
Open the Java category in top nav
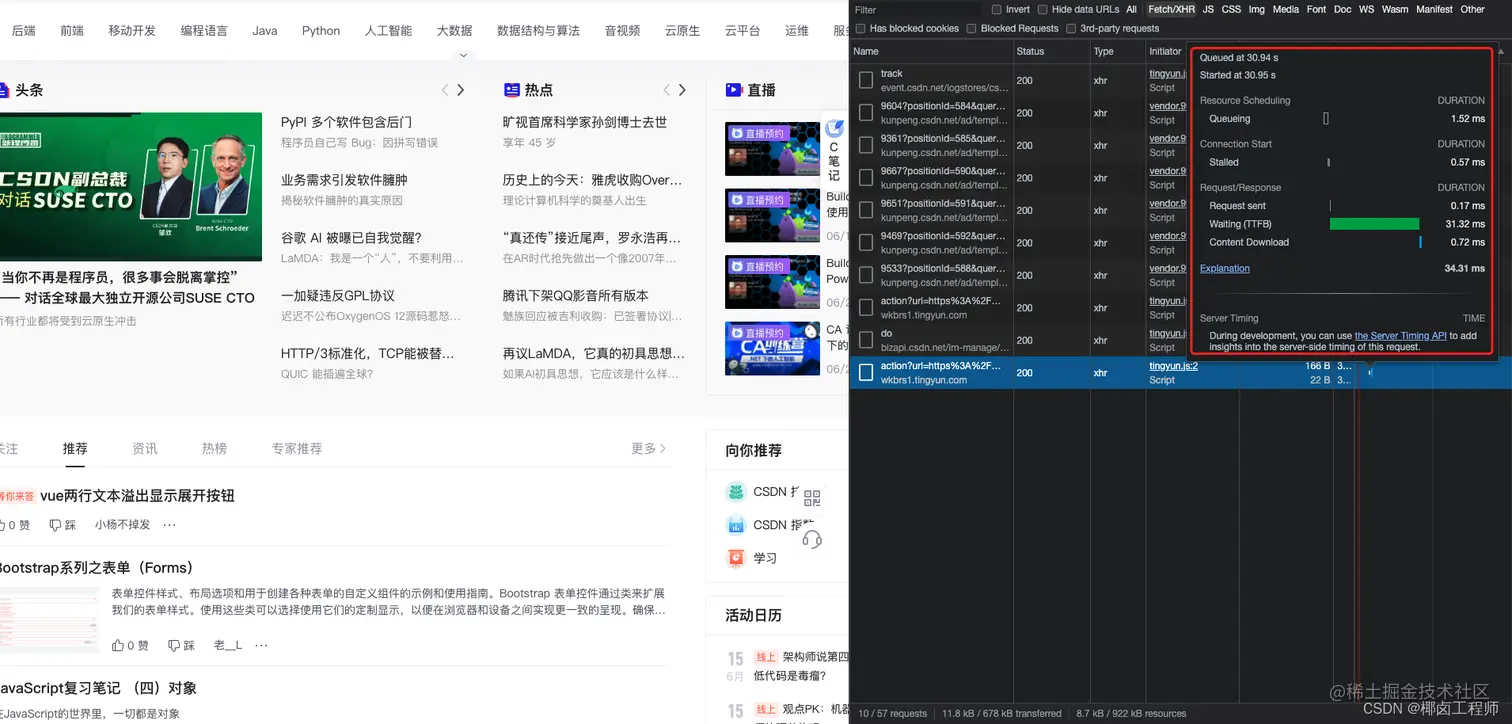pos(265,31)
